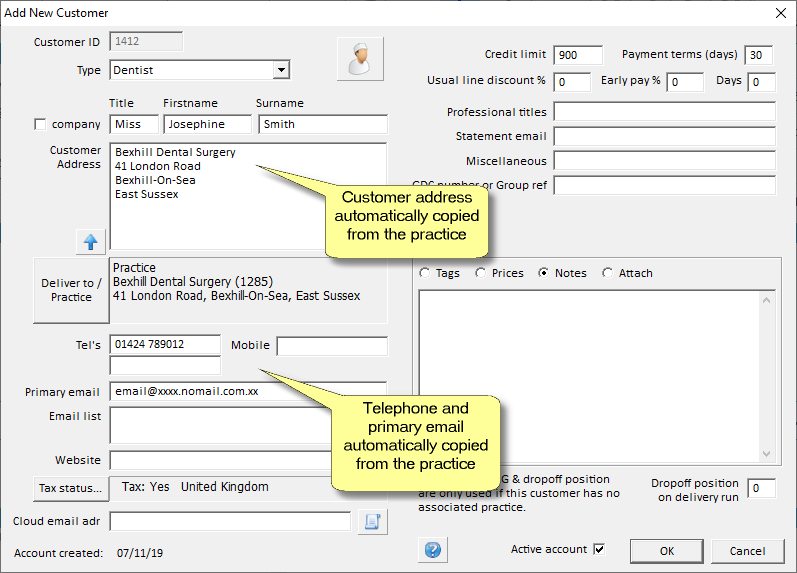Tick the company checkbox
The width and height of the screenshot is (797, 573).
(x=41, y=125)
